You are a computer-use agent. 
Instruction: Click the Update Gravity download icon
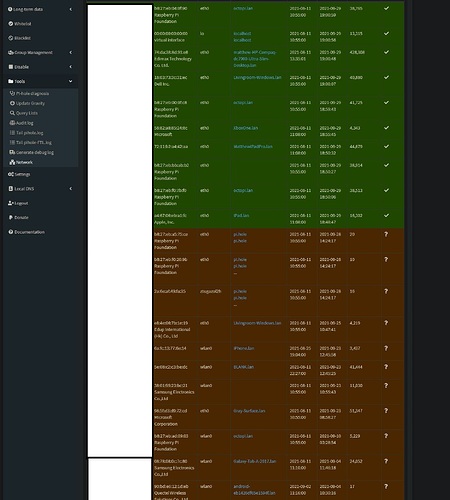tap(12, 103)
